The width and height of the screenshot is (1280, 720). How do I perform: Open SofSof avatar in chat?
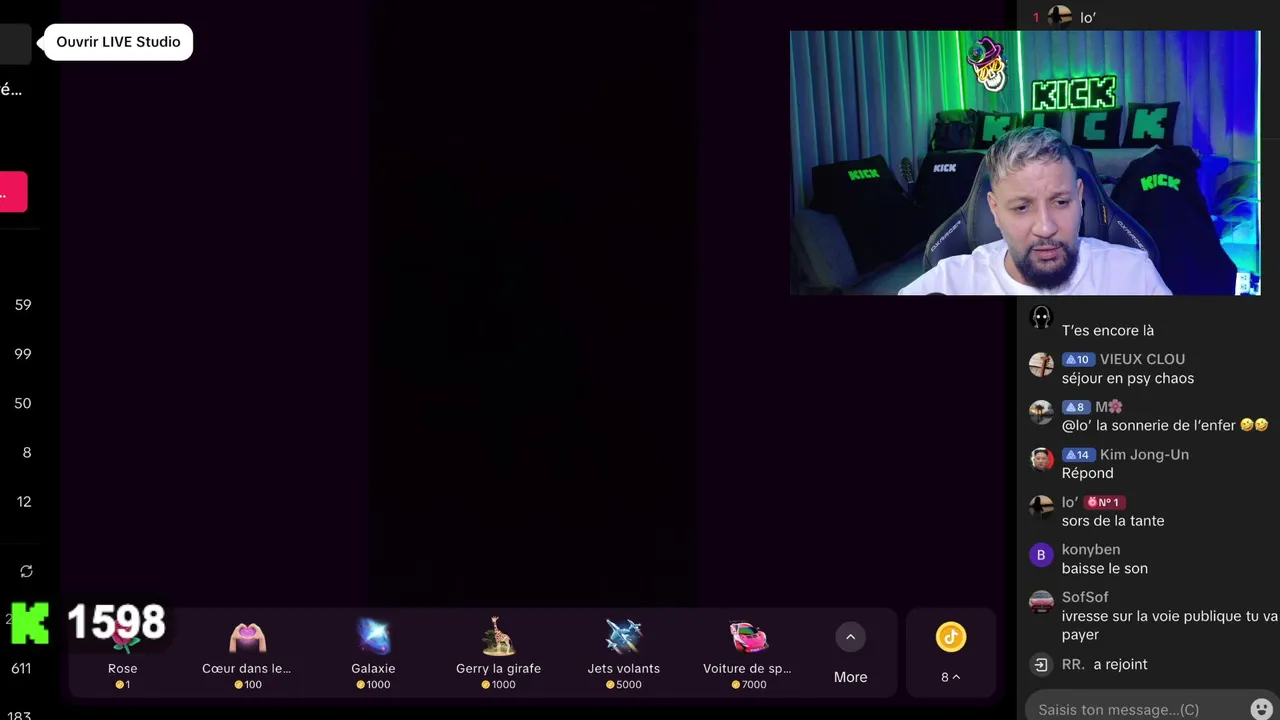(x=1041, y=602)
